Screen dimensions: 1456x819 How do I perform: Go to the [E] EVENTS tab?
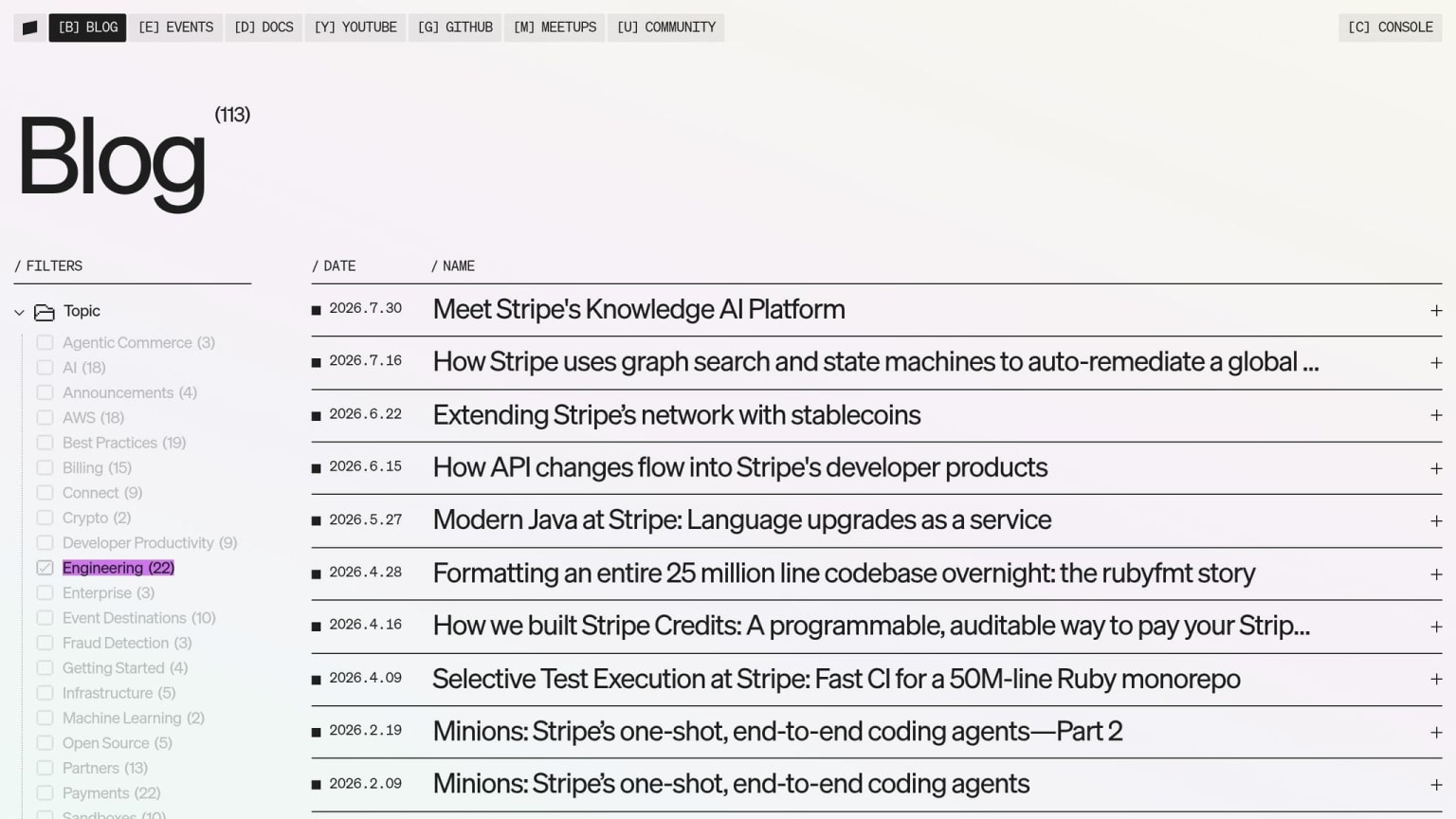pos(175,27)
